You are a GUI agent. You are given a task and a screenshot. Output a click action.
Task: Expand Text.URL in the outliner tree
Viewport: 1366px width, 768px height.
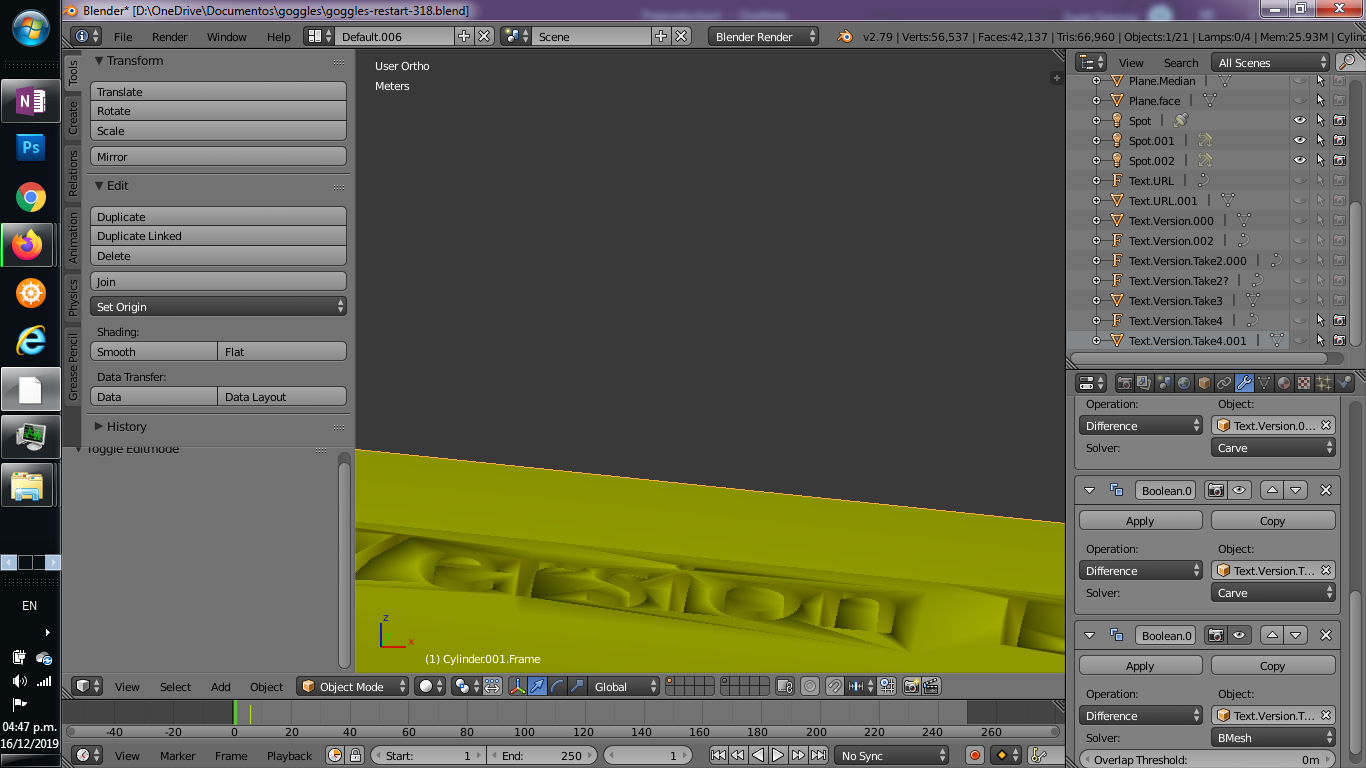[1096, 181]
